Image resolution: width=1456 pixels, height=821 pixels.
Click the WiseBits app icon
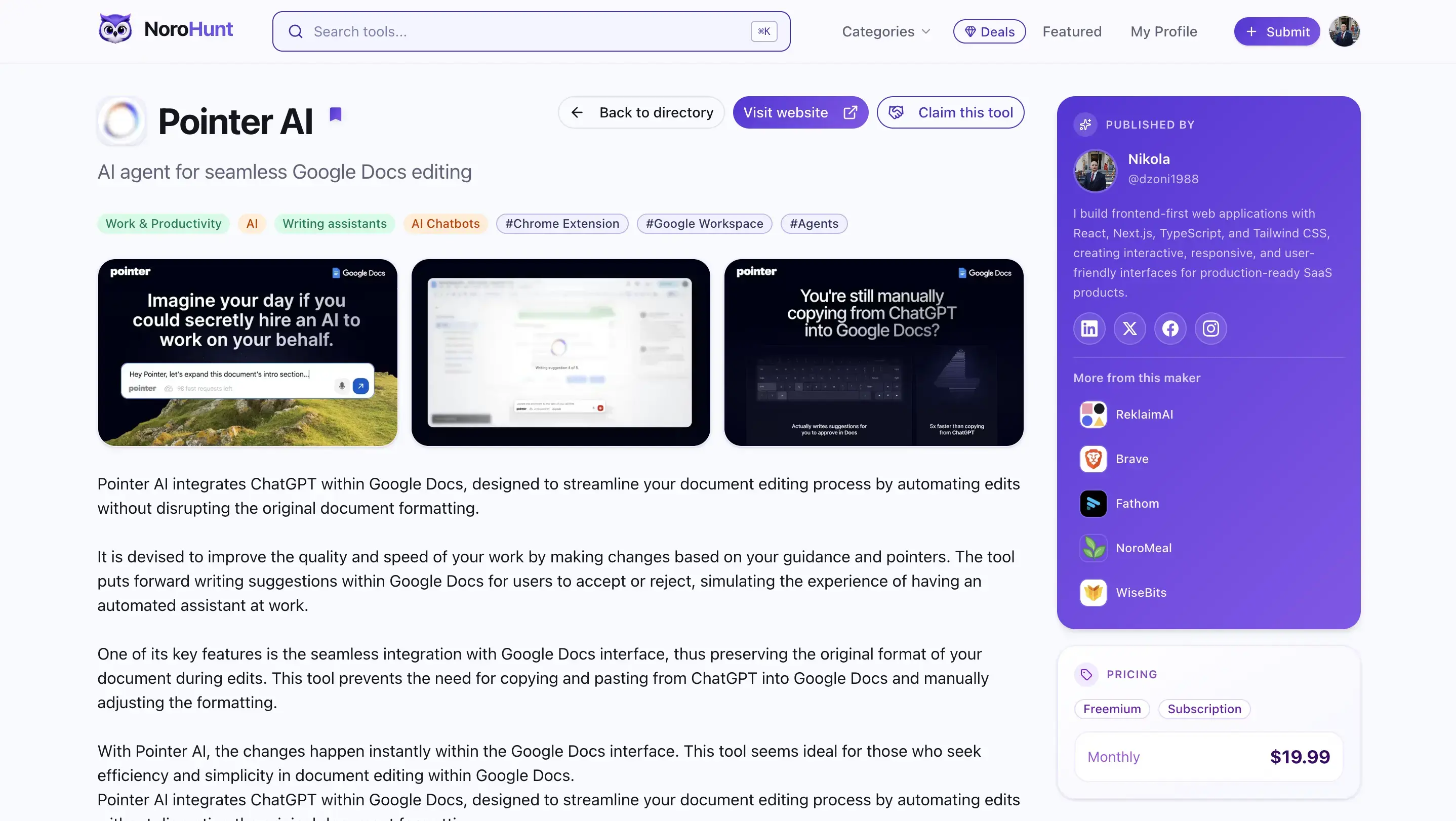1093,593
